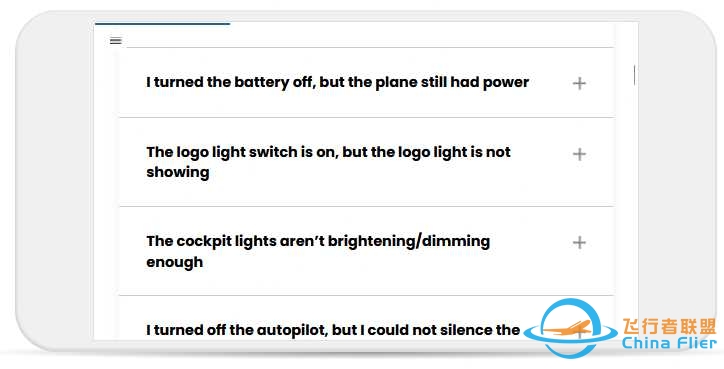The image size is (724, 369).
Task: Click the plus icon beside the logo light question
Action: point(579,154)
